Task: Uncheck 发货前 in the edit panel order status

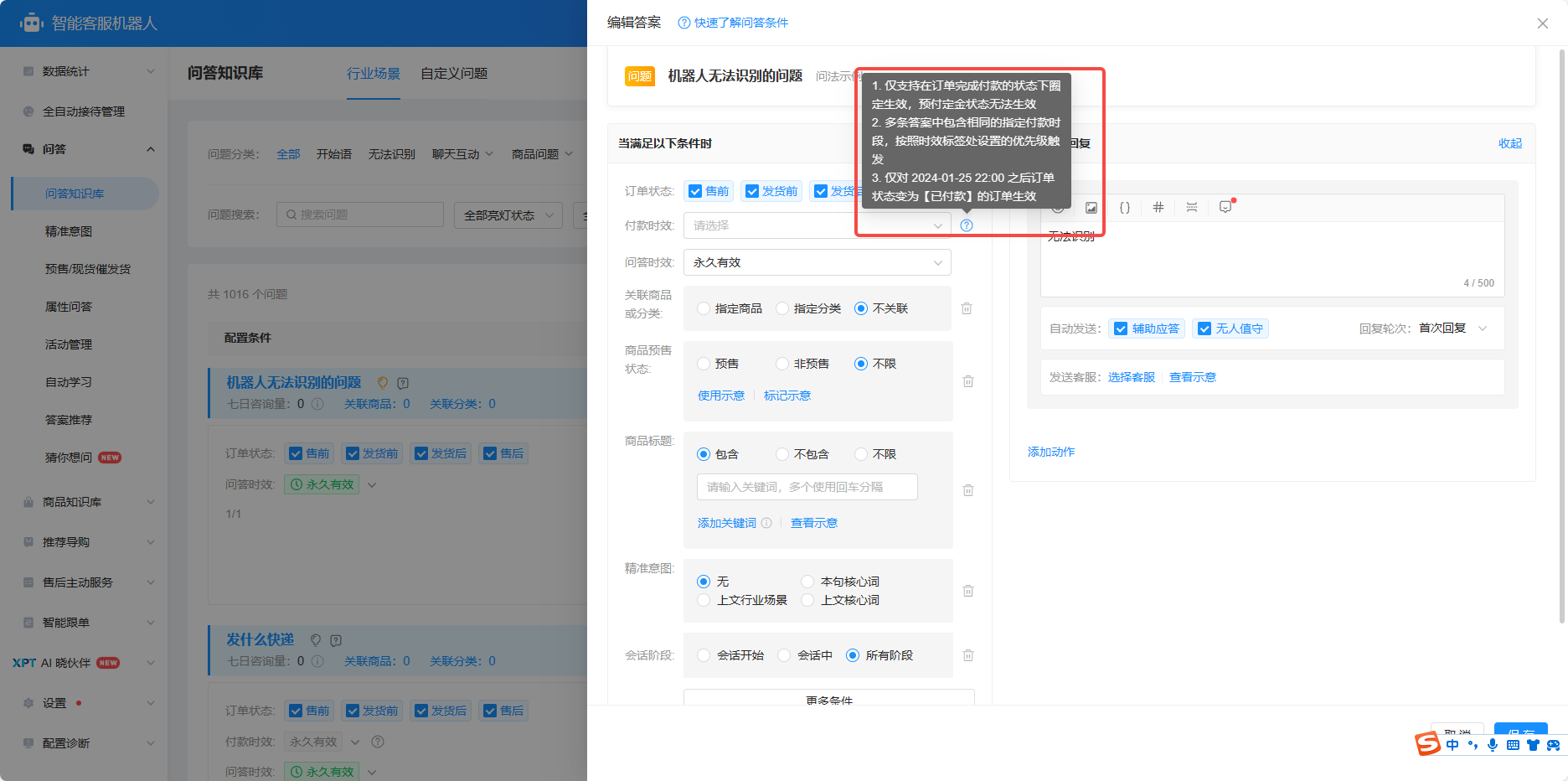Action: [x=752, y=191]
